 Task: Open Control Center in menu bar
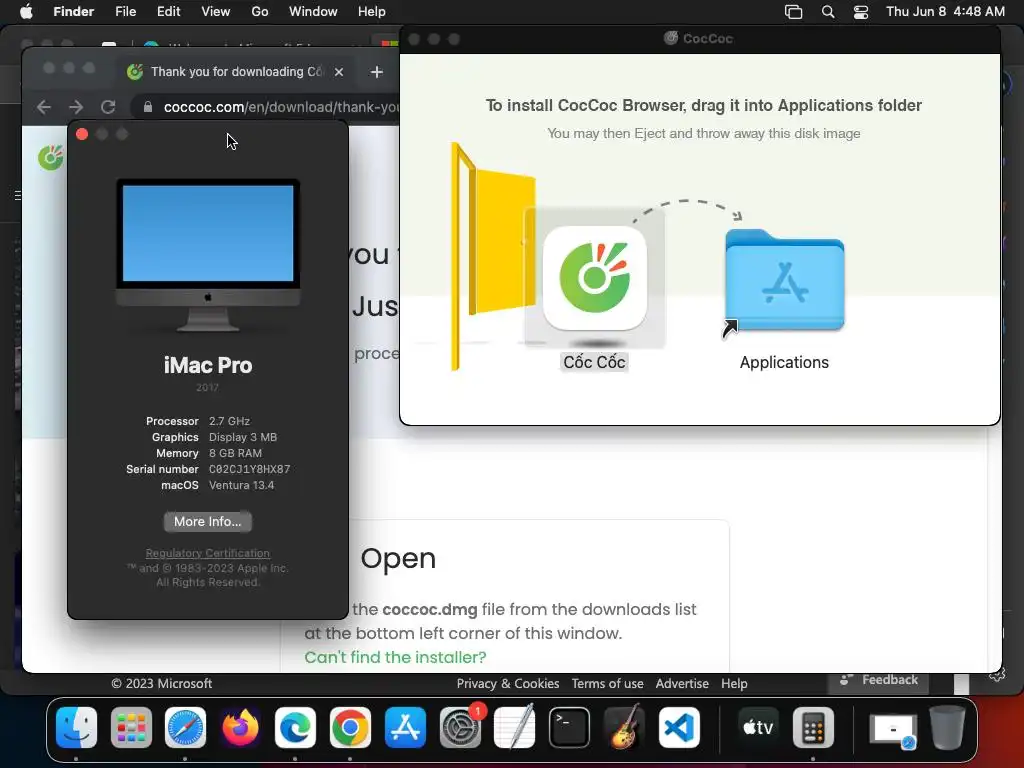click(x=861, y=12)
